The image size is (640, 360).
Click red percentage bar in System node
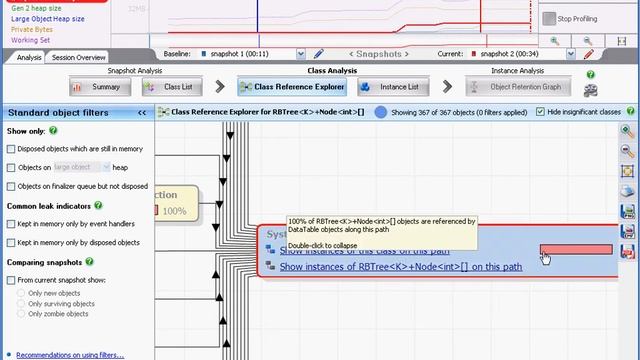(576, 249)
